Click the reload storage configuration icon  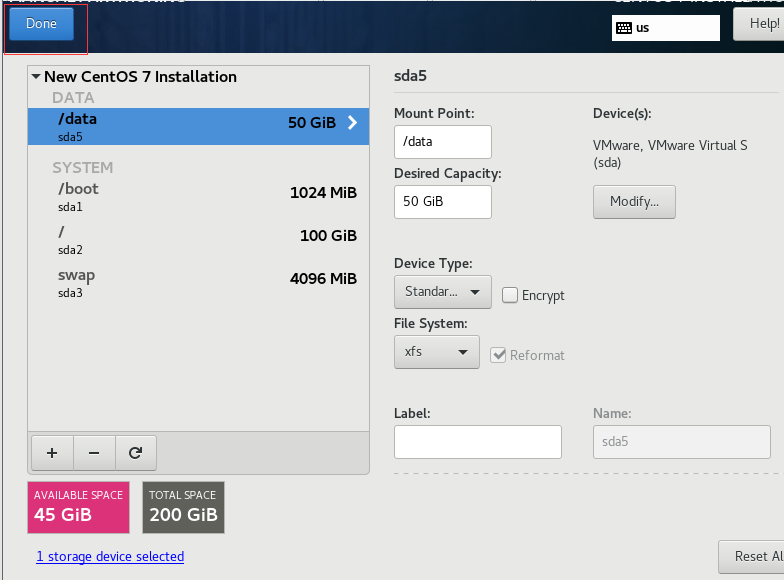136,453
